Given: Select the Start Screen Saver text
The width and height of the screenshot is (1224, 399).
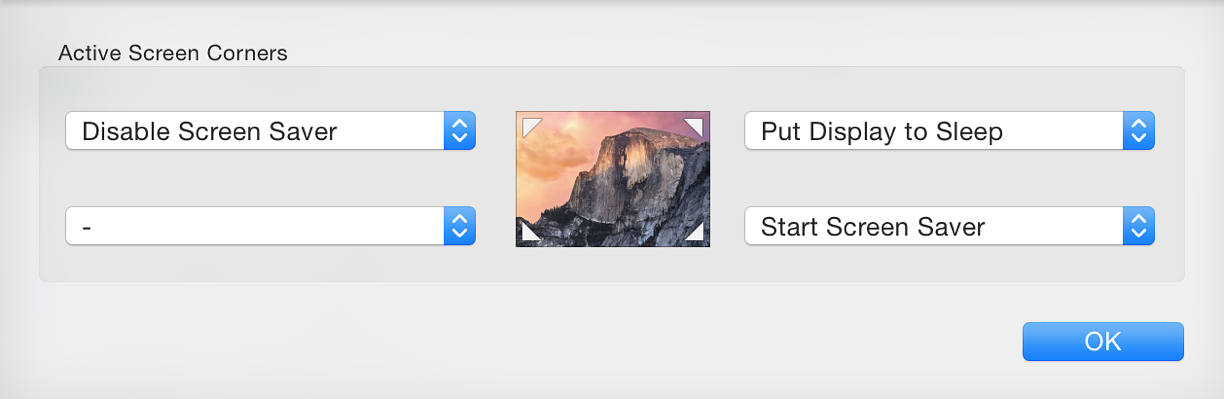Looking at the screenshot, I should [873, 227].
